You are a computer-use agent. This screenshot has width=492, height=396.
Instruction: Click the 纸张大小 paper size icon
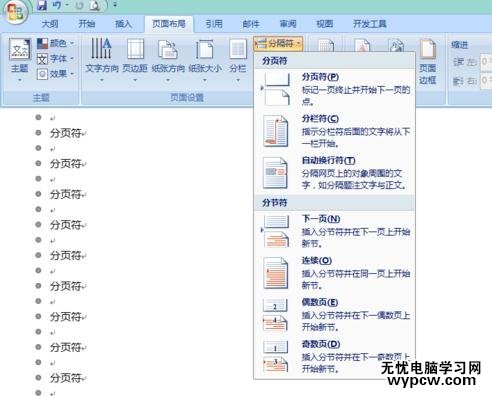coord(205,50)
